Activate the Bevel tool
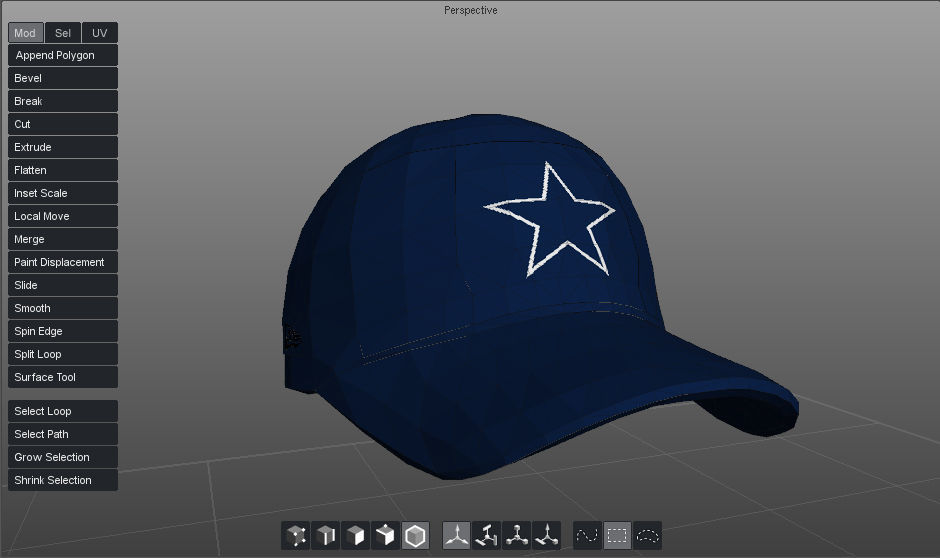Screen dimensions: 940x558 63,78
